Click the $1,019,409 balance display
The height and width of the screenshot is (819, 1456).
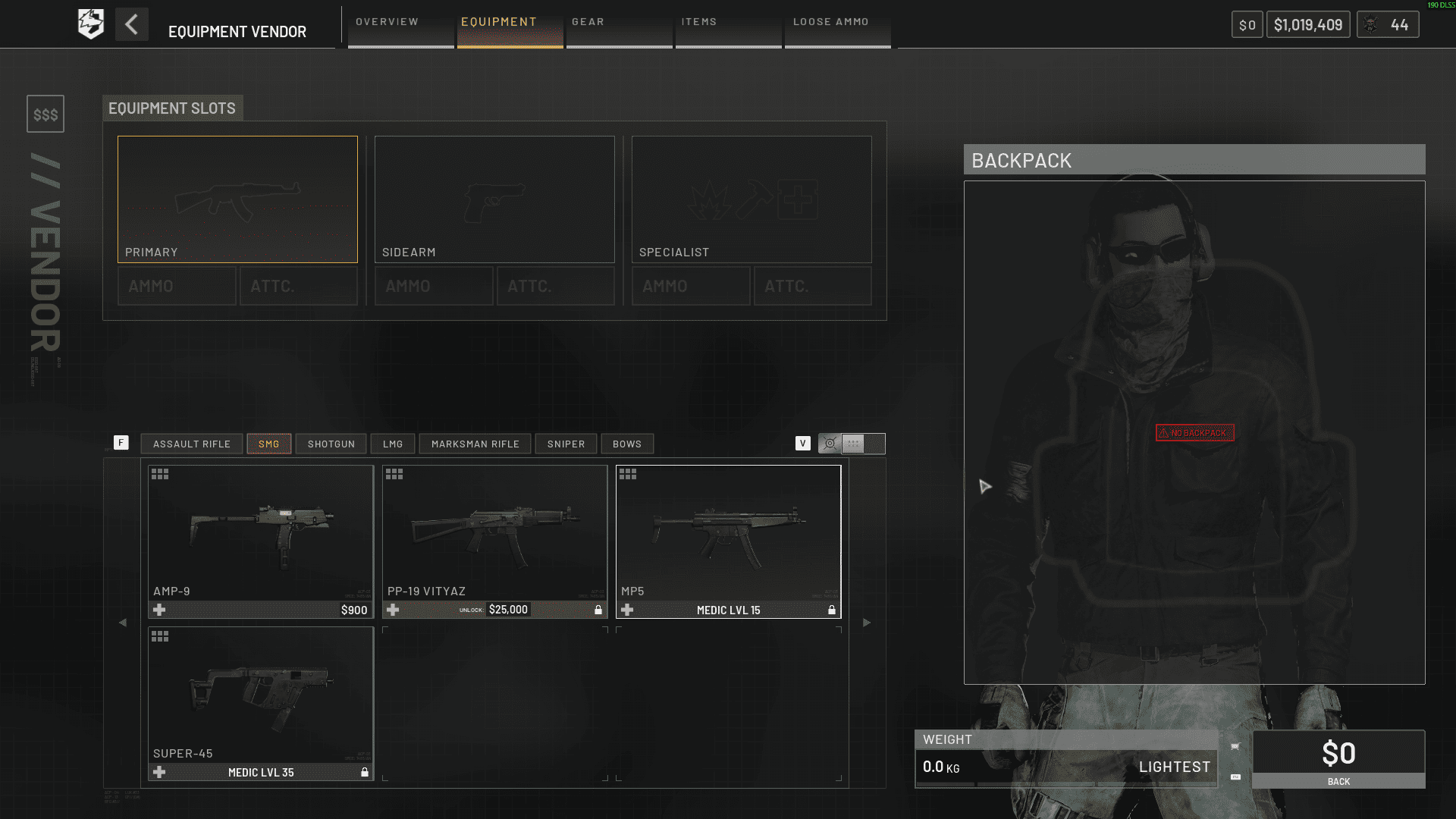pos(1308,25)
